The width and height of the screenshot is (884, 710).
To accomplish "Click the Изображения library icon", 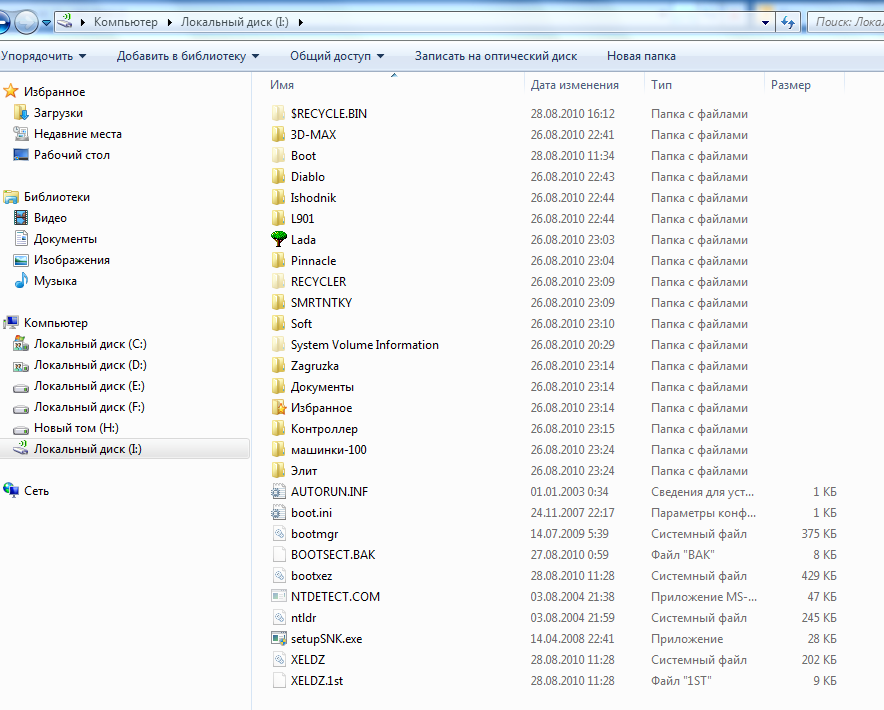I will [21, 260].
